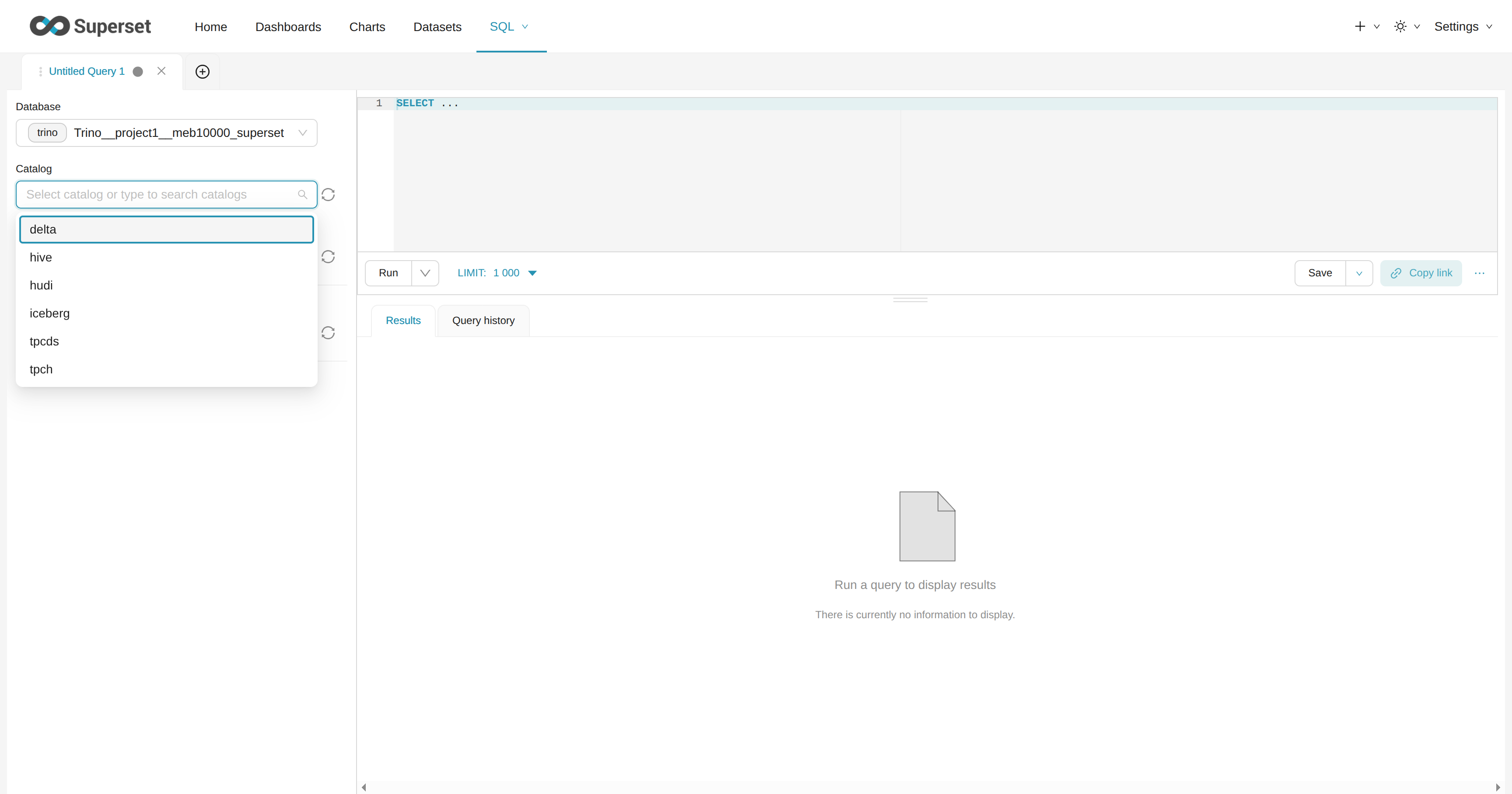Refresh the table list
This screenshot has height=794, width=1512.
328,333
